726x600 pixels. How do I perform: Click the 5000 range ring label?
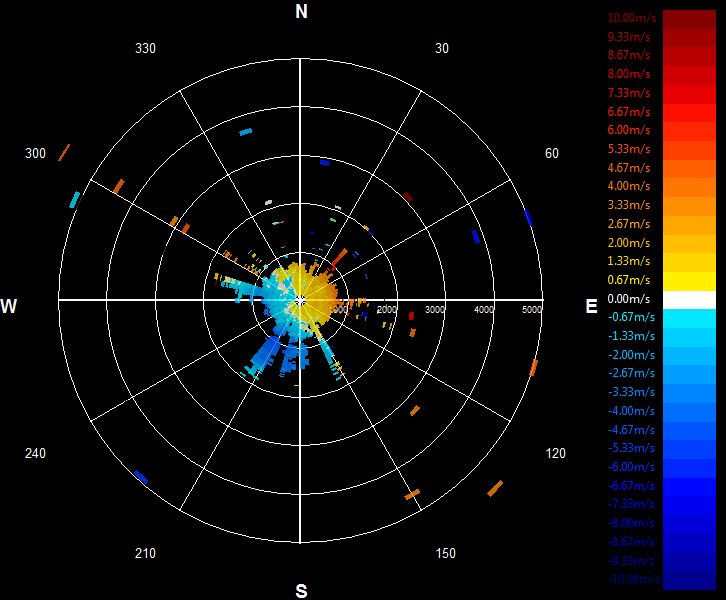click(x=532, y=309)
